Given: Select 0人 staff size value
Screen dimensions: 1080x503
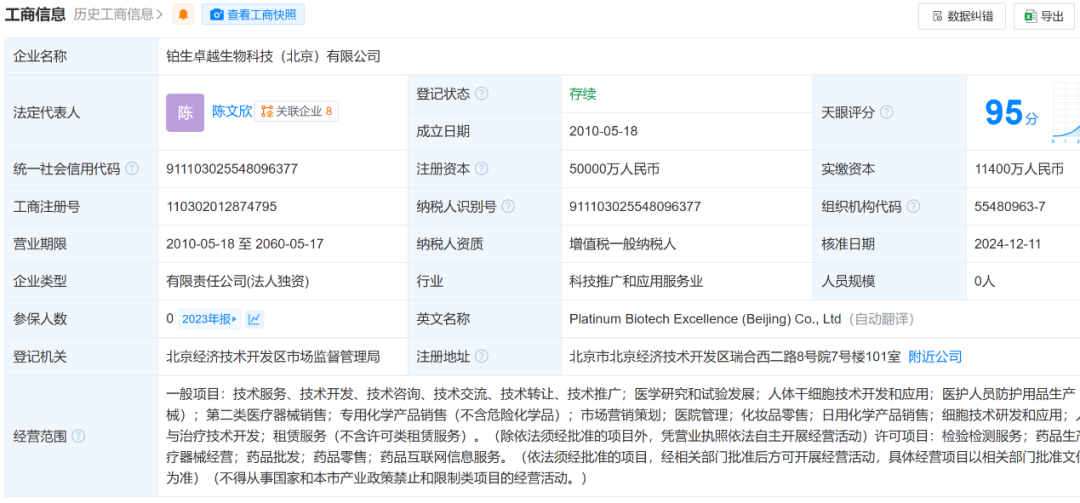Looking at the screenshot, I should coord(985,281).
